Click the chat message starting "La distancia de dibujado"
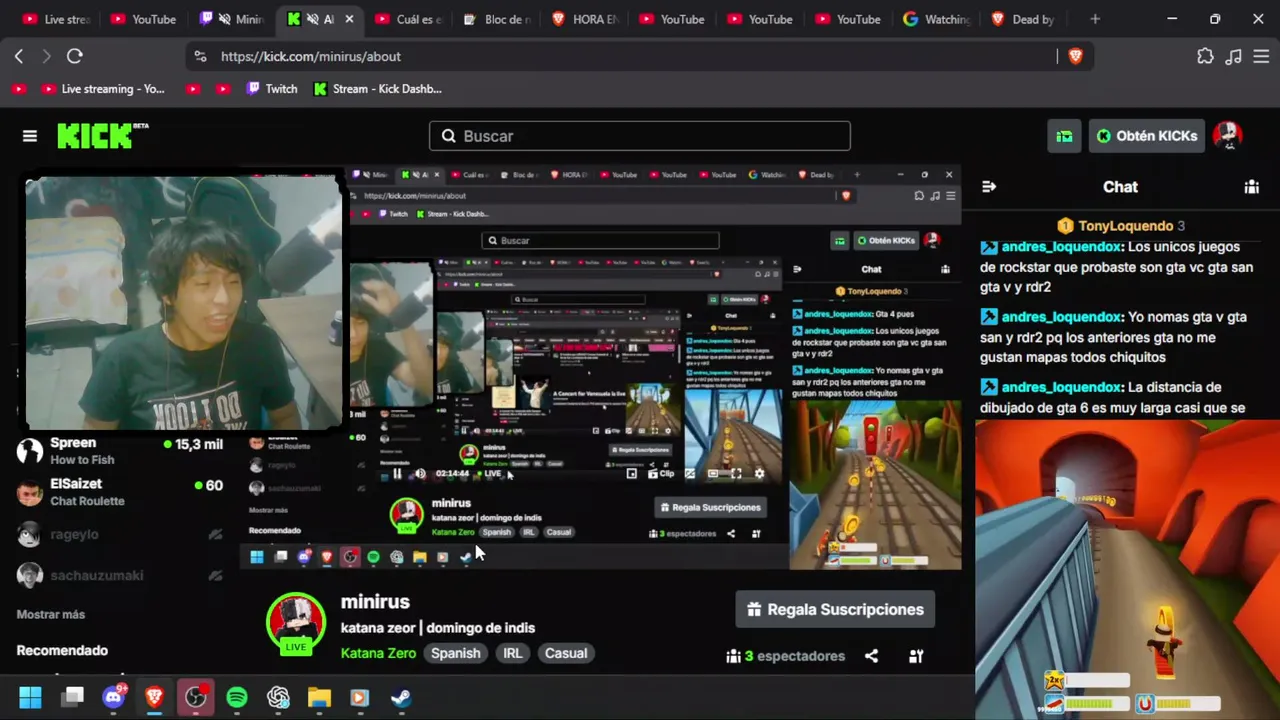 1112,397
